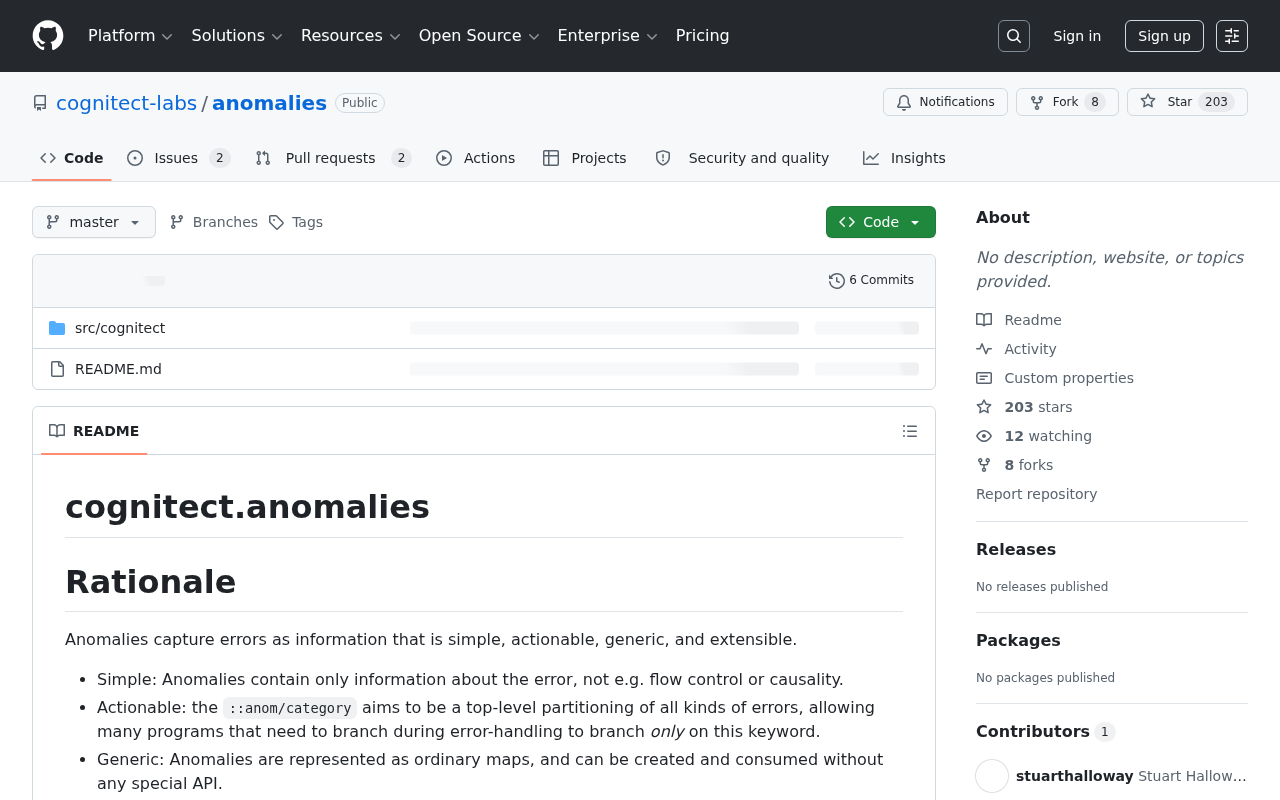Switch to the Actions tab
Image resolution: width=1280 pixels, height=800 pixels.
[476, 158]
